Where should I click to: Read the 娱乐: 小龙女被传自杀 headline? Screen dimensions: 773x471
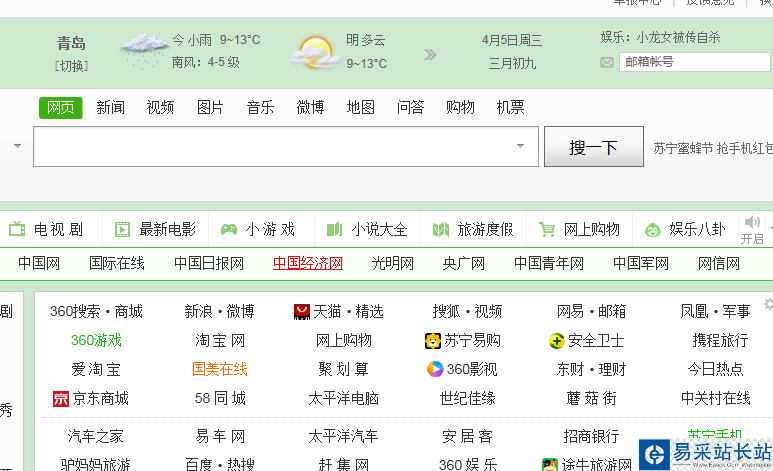click(x=661, y=37)
